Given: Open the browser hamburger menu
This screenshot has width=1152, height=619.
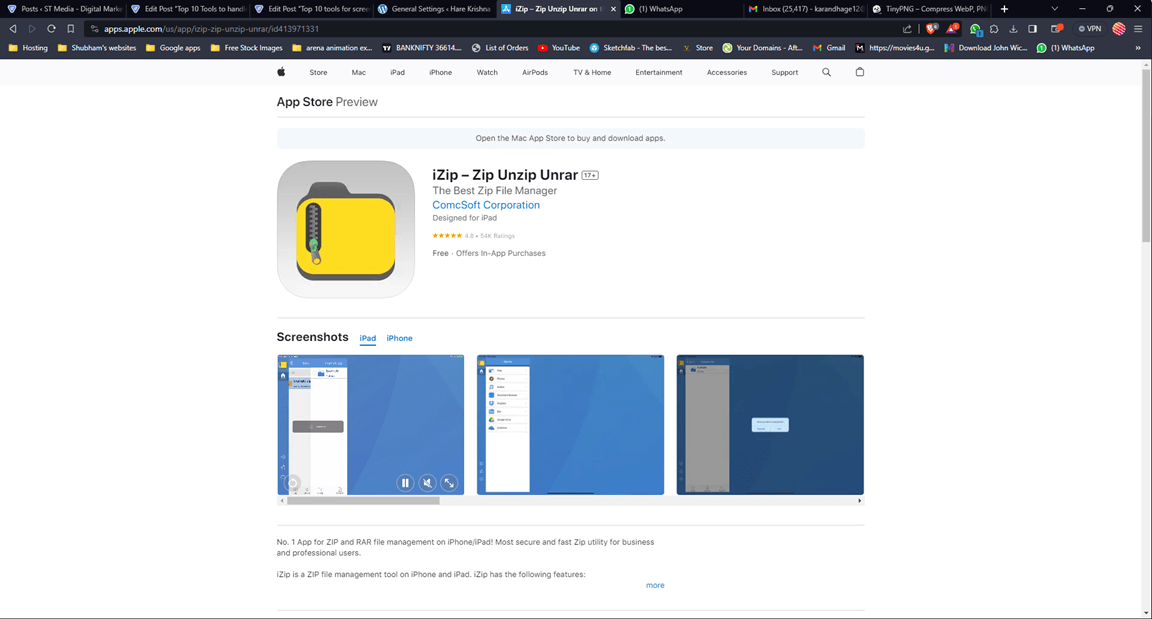Looking at the screenshot, I should coord(1138,29).
